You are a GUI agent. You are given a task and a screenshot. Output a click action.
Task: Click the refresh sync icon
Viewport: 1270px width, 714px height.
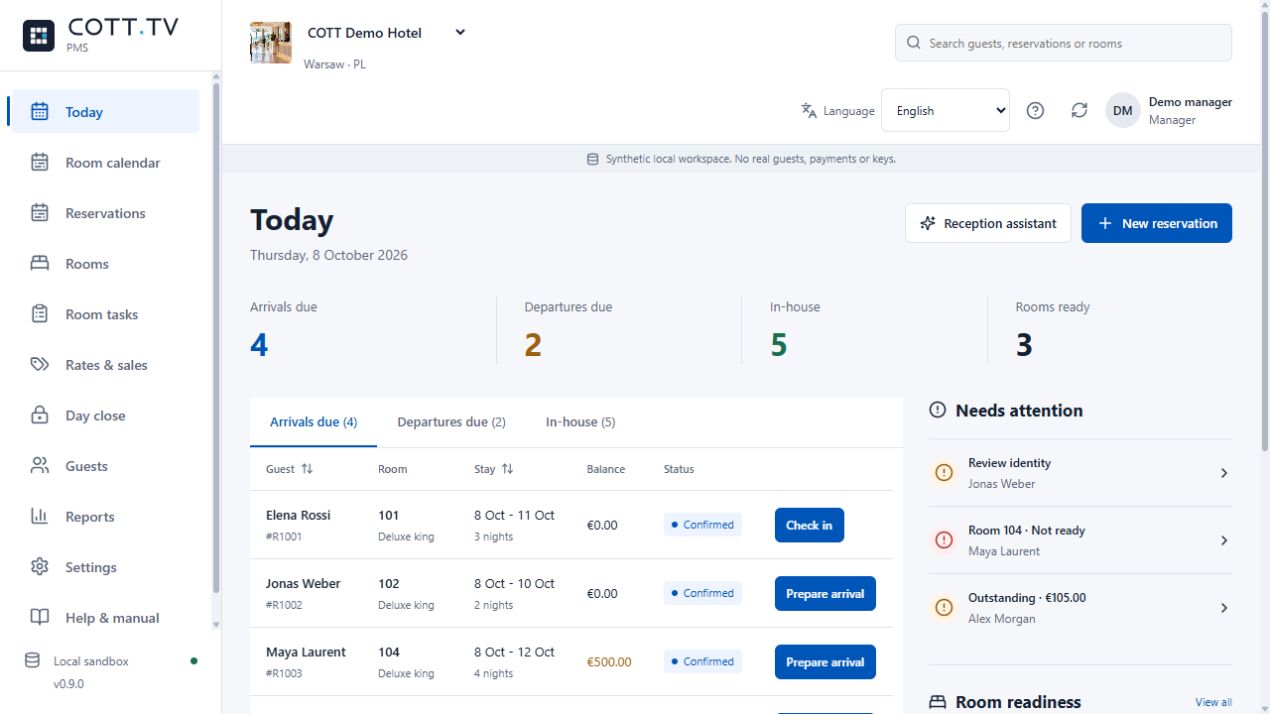tap(1079, 111)
